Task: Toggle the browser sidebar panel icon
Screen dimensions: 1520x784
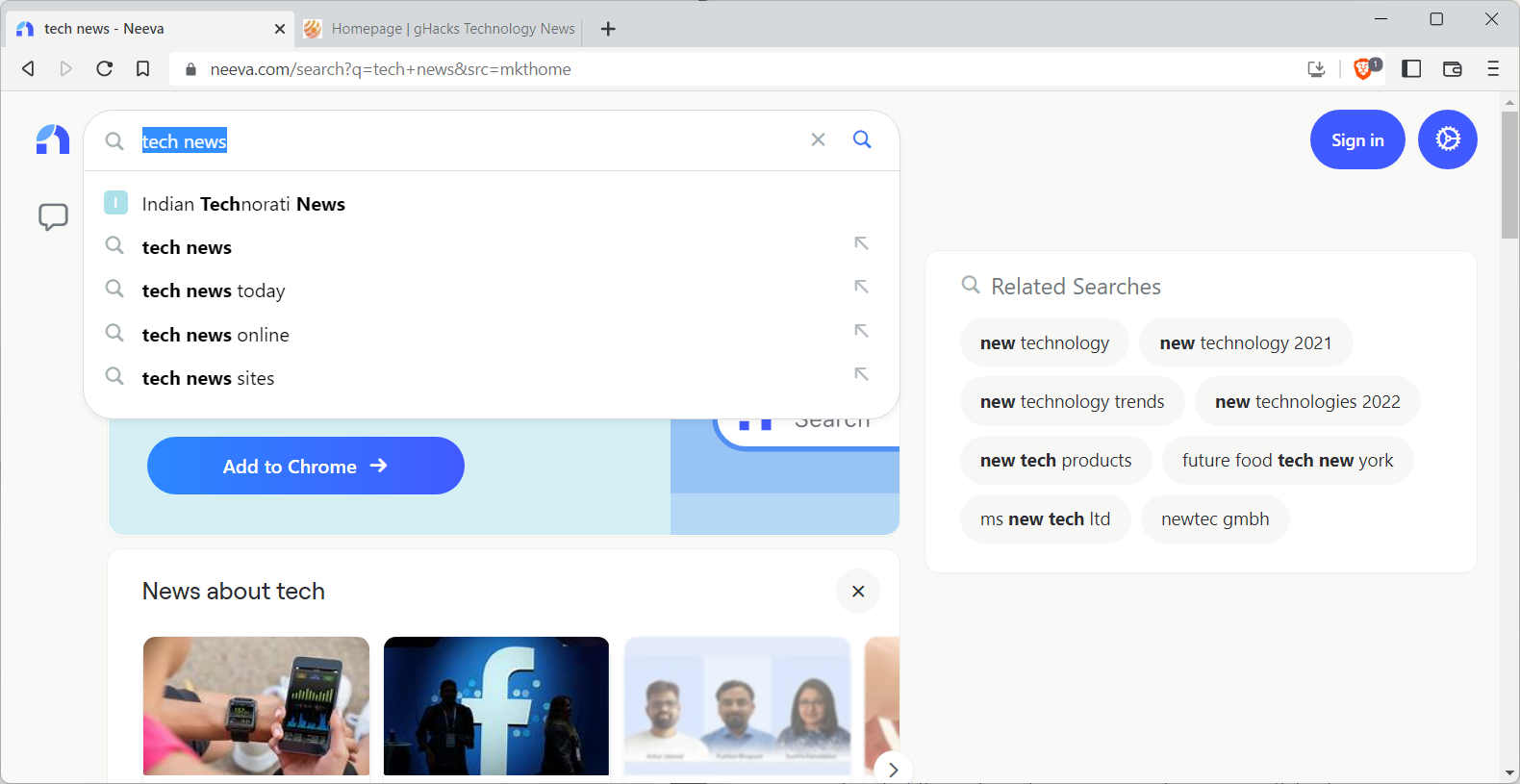Action: [x=1411, y=68]
